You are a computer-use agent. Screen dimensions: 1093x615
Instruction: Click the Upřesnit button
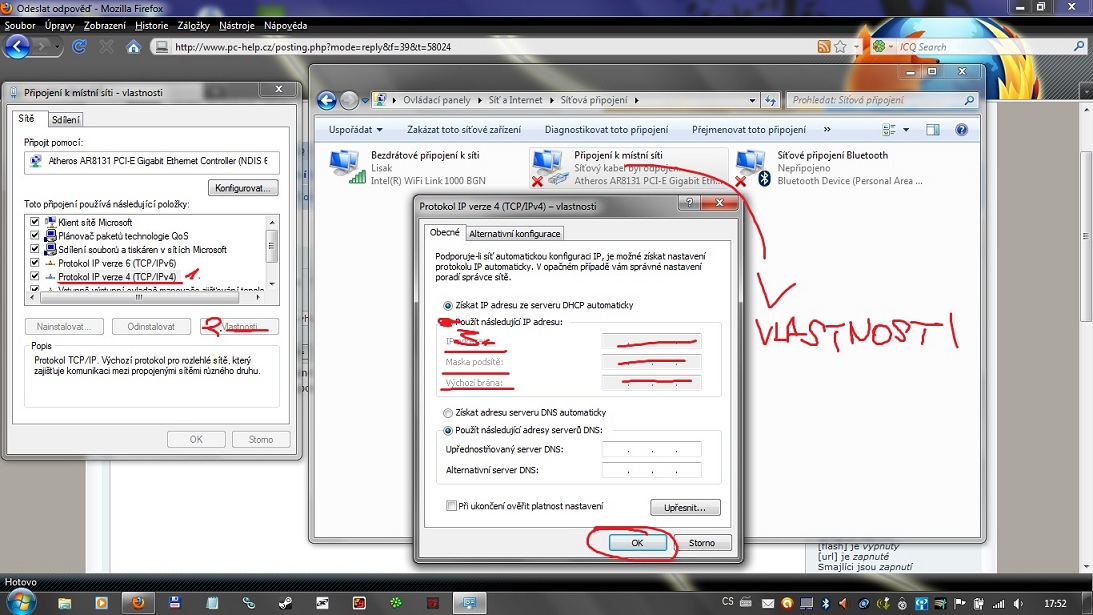684,507
